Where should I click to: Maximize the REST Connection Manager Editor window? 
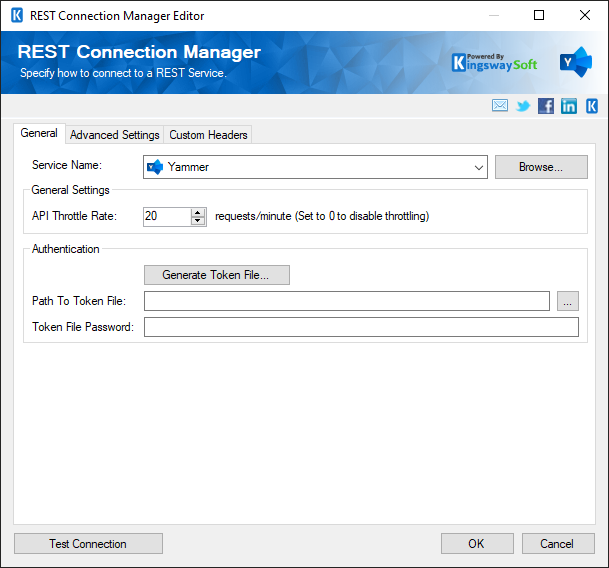point(539,15)
